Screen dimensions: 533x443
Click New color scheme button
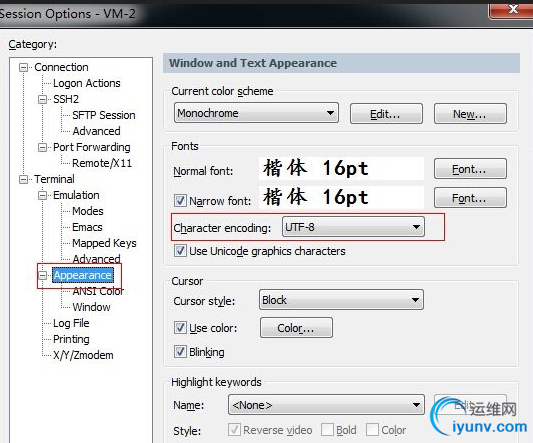tap(470, 114)
